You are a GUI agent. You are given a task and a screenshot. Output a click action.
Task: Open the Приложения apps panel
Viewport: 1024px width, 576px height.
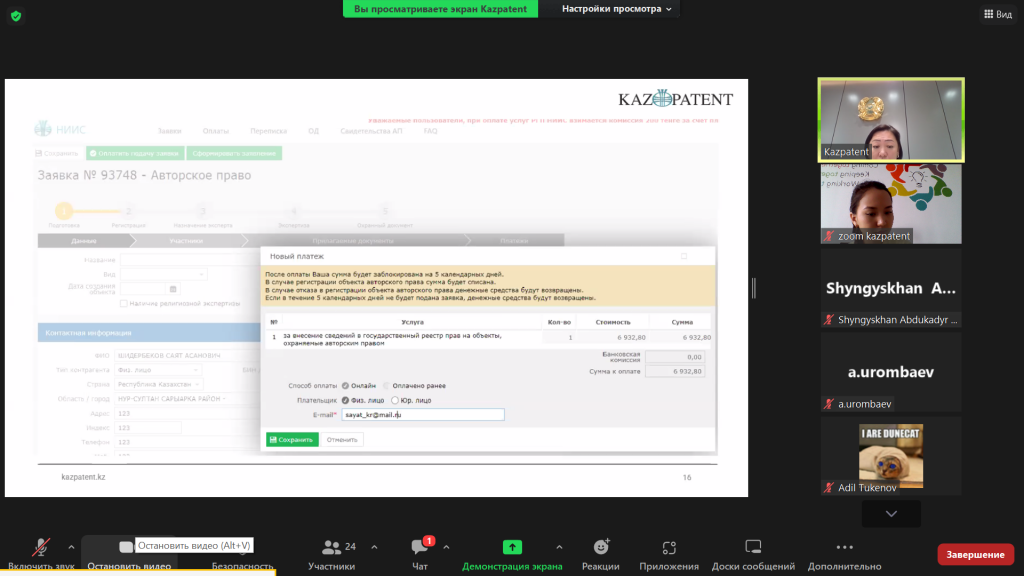coord(669,554)
